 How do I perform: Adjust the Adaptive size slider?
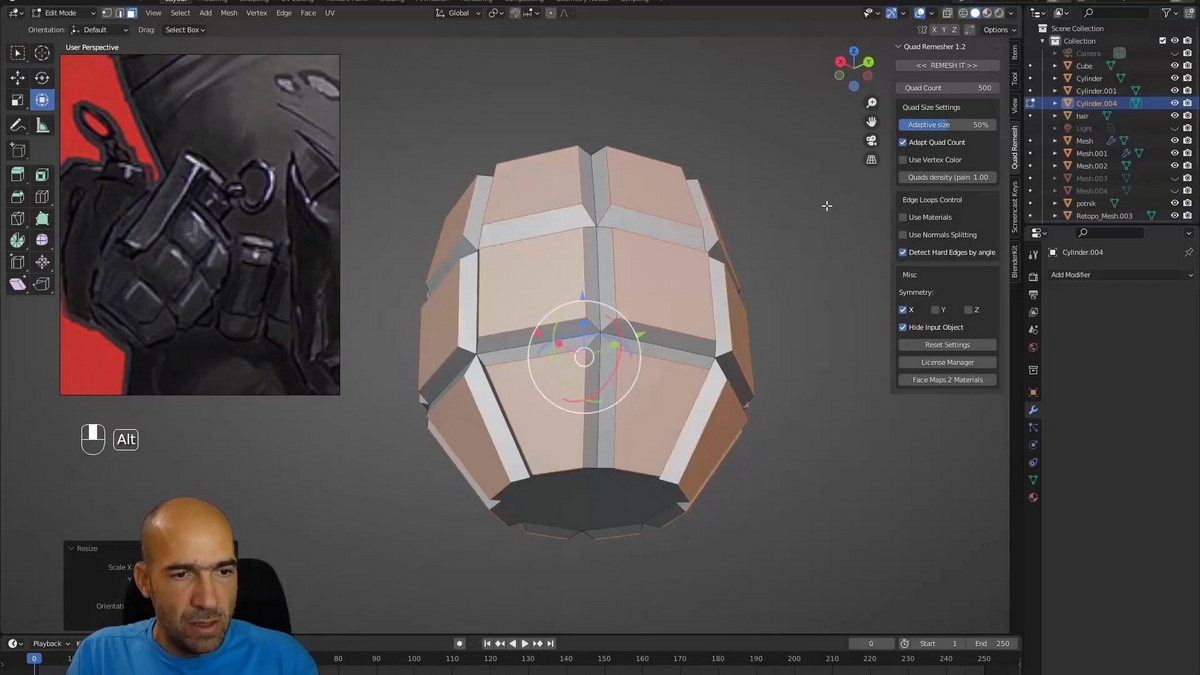(x=947, y=125)
